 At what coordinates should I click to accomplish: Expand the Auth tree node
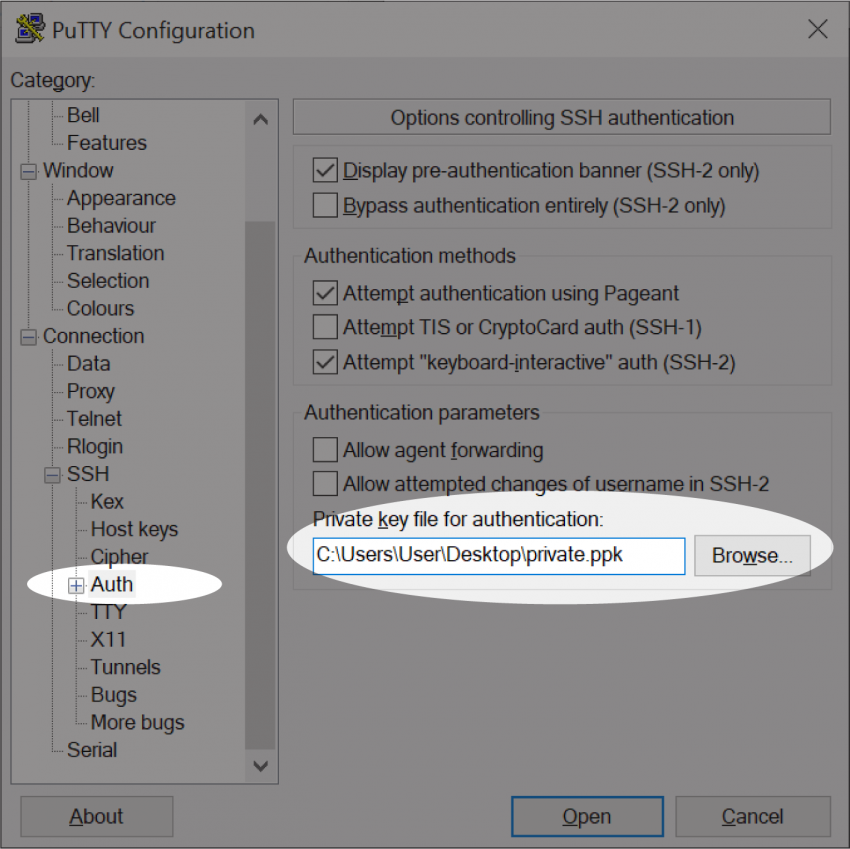tap(76, 584)
